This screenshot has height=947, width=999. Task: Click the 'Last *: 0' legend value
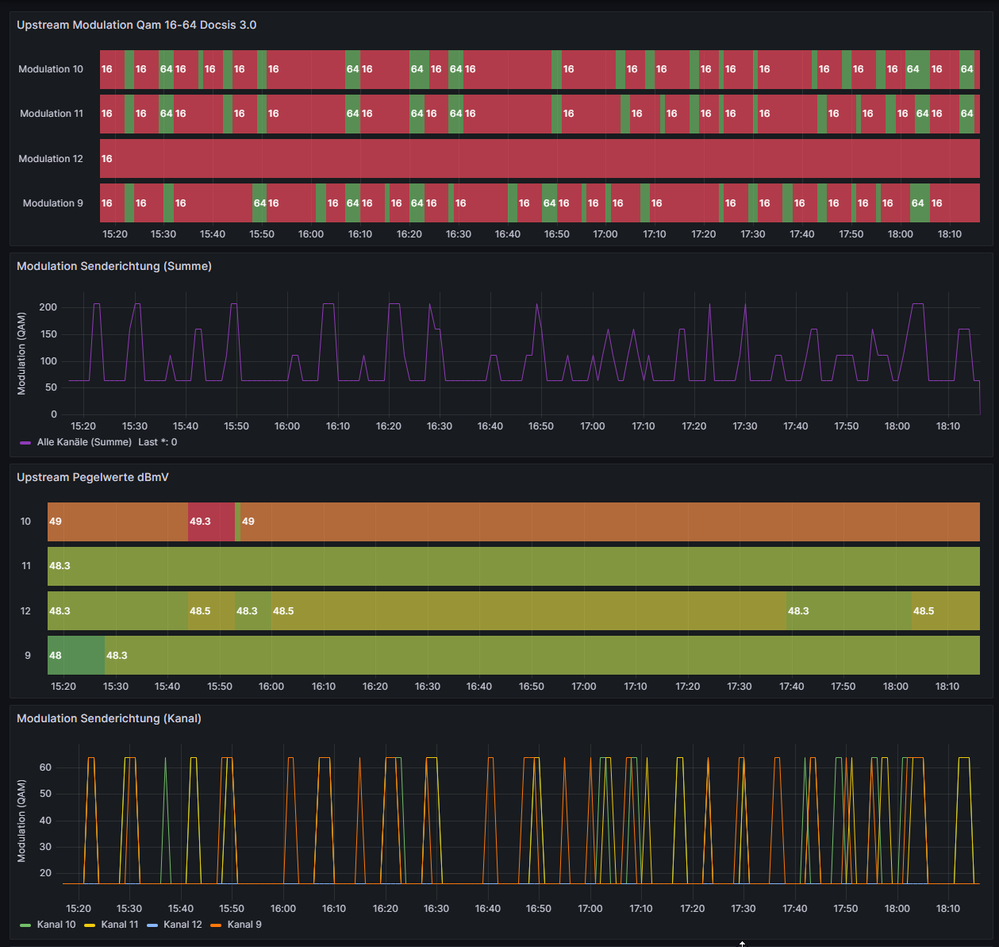point(158,442)
